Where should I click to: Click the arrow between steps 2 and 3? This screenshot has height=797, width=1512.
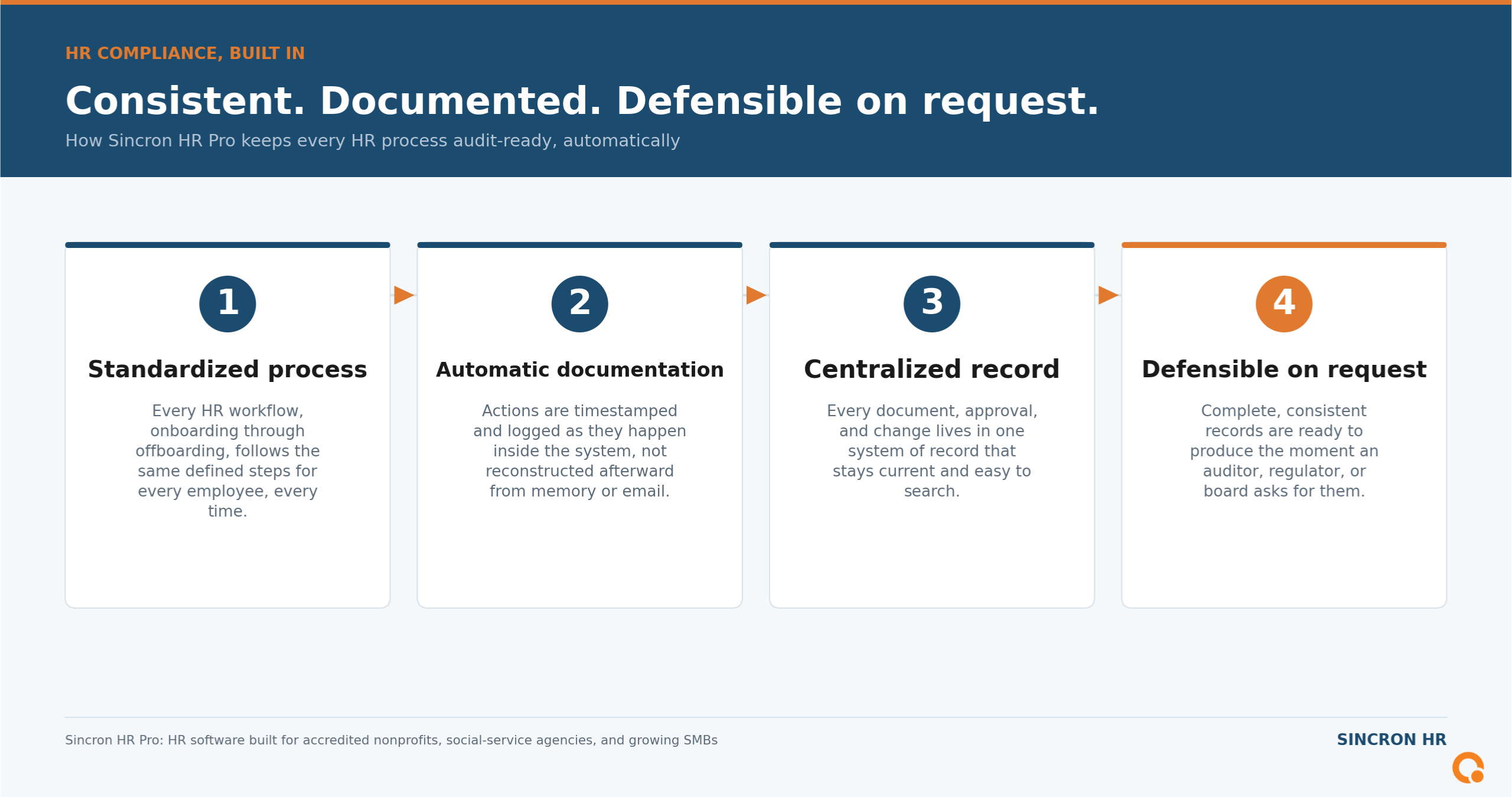point(756,295)
